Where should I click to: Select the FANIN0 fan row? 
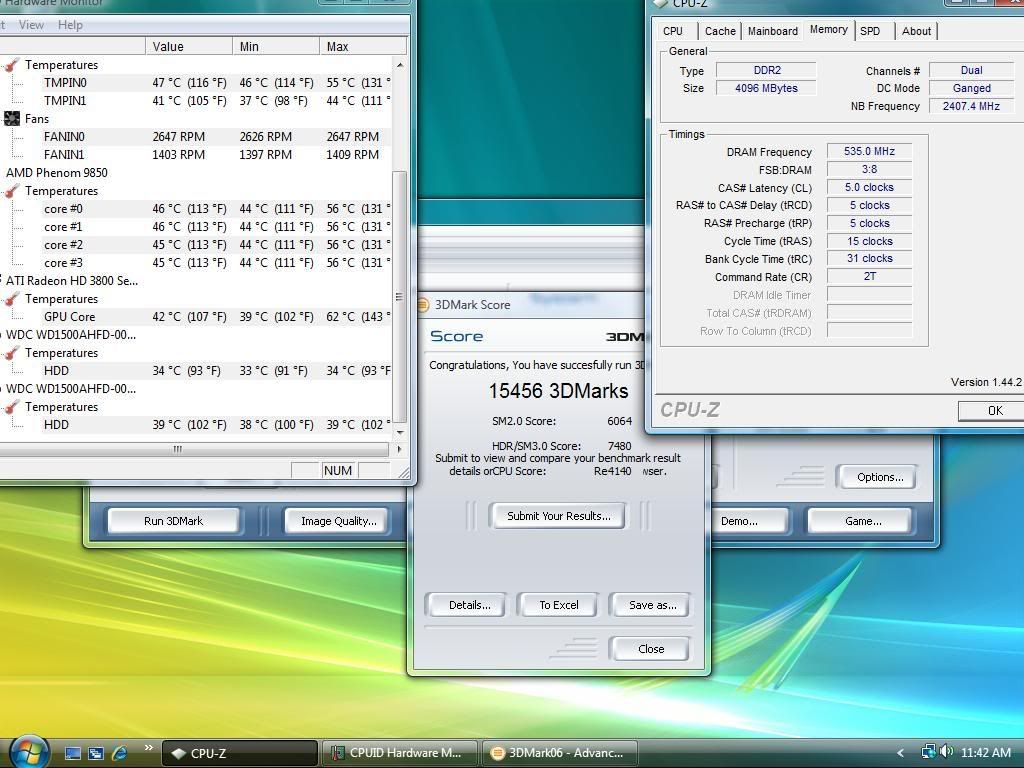pos(196,136)
